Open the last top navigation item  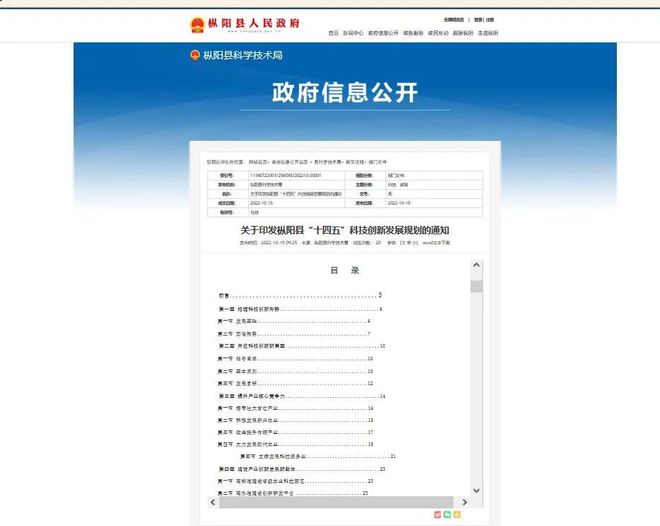point(488,33)
